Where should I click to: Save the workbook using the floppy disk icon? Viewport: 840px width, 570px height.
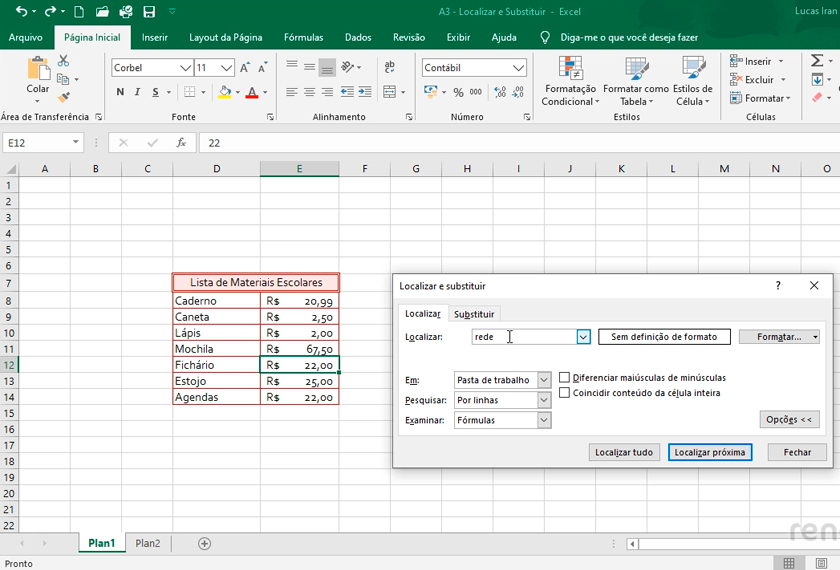coord(149,12)
